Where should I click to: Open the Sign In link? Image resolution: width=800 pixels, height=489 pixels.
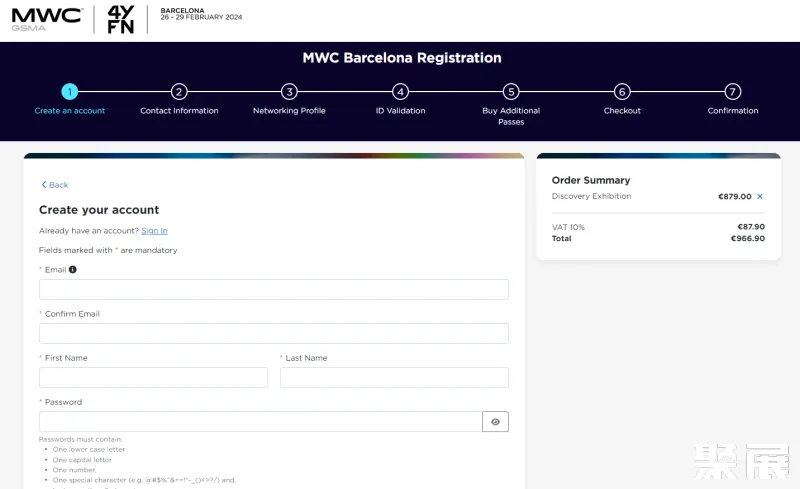(154, 231)
